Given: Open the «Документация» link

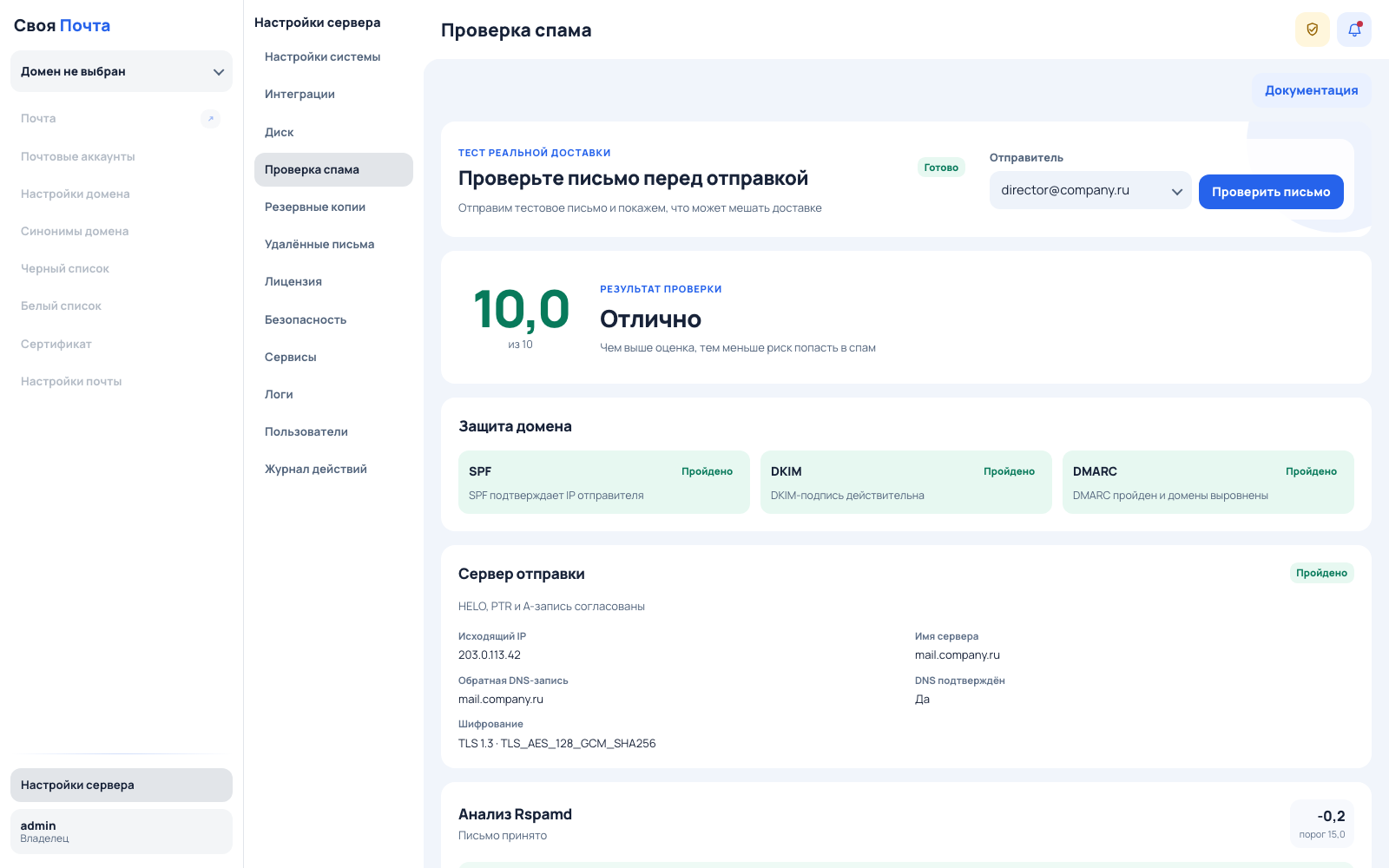Looking at the screenshot, I should pos(1311,90).
